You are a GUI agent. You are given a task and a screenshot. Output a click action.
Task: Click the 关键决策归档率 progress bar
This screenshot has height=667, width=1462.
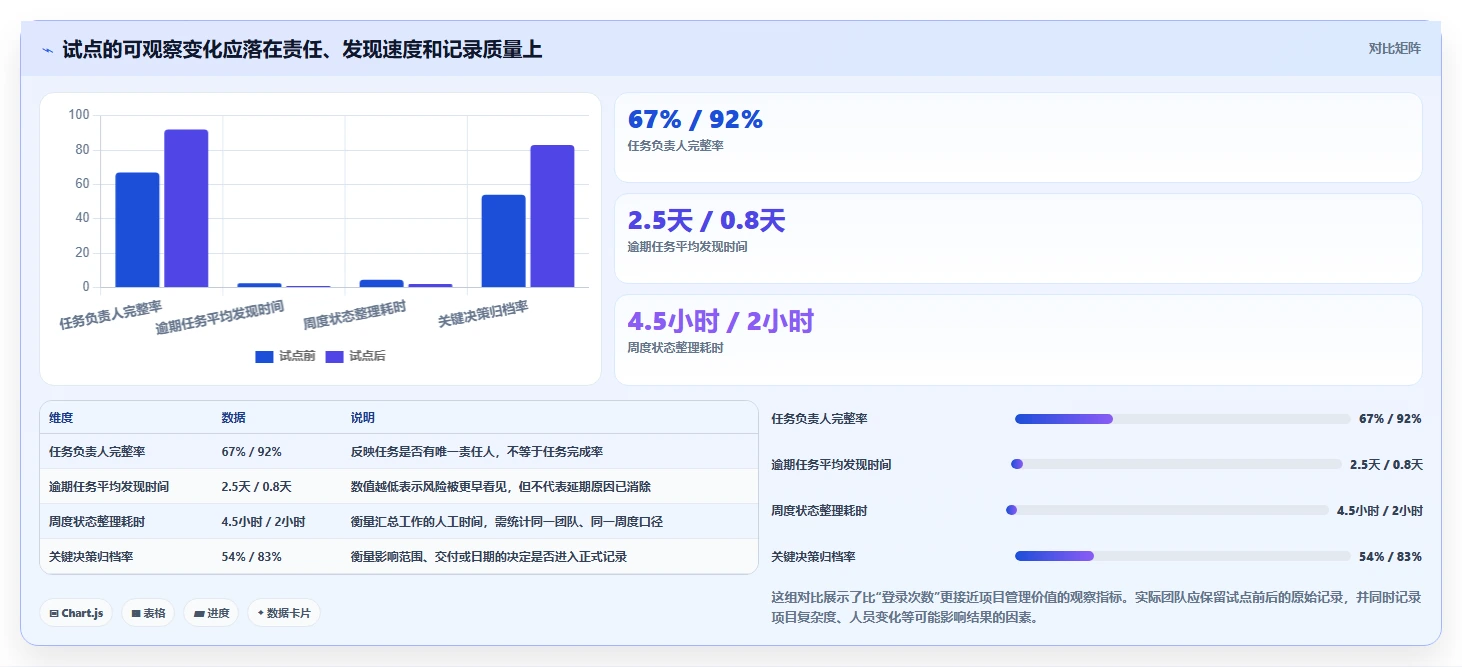tap(1182, 556)
